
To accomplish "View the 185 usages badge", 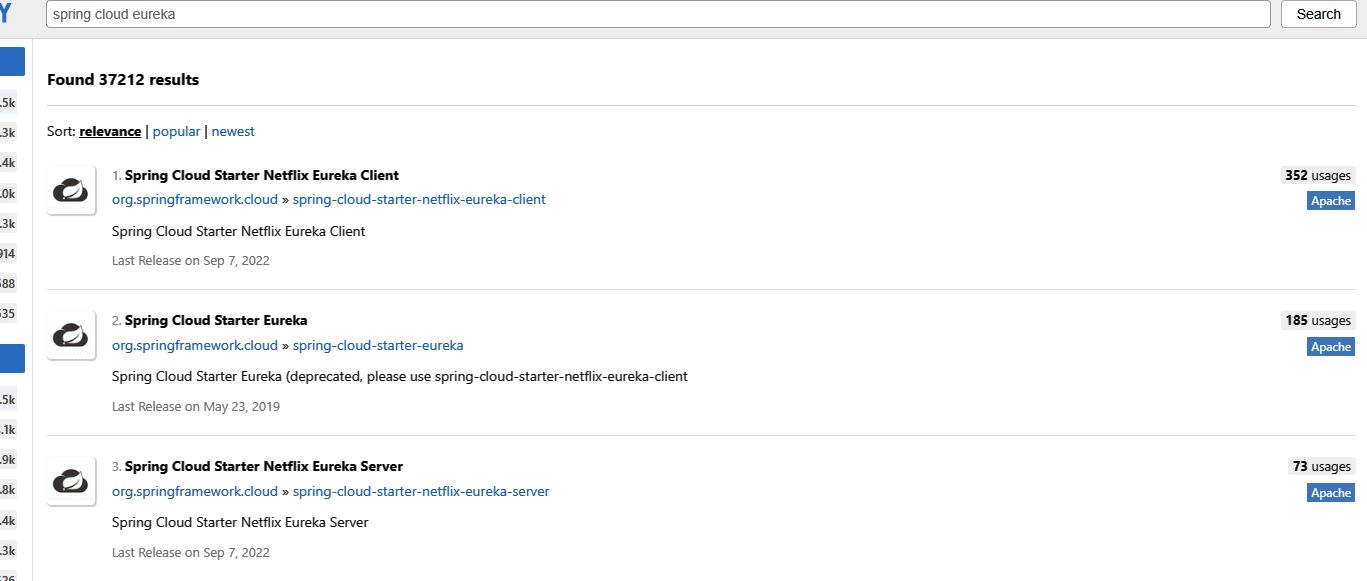I will click(x=1317, y=320).
